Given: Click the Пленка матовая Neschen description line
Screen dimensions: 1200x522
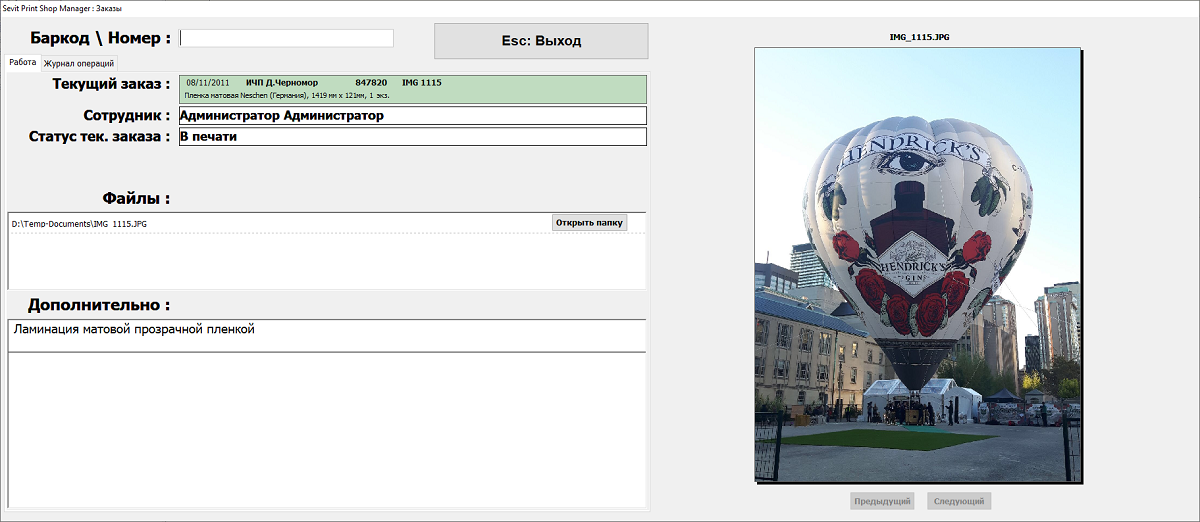Looking at the screenshot, I should click(287, 96).
